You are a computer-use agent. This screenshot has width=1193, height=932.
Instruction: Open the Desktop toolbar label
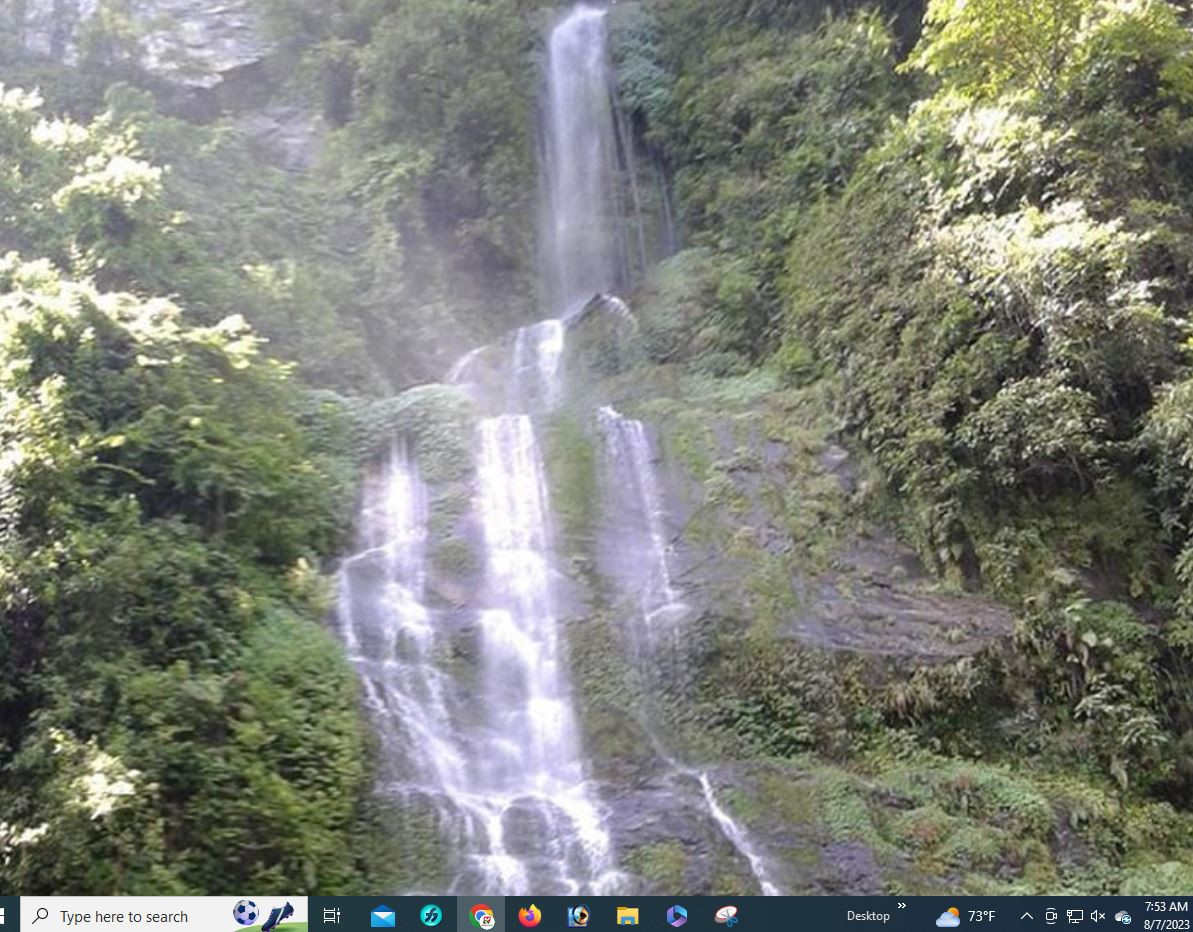point(867,916)
